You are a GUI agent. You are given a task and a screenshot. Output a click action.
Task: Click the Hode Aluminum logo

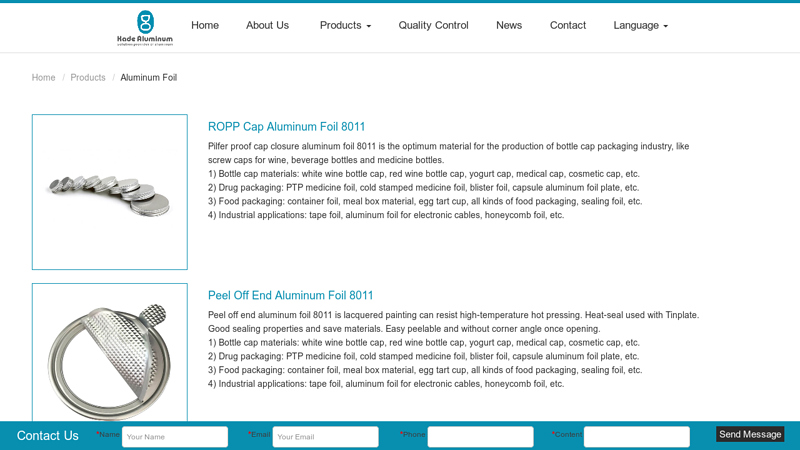(x=145, y=27)
